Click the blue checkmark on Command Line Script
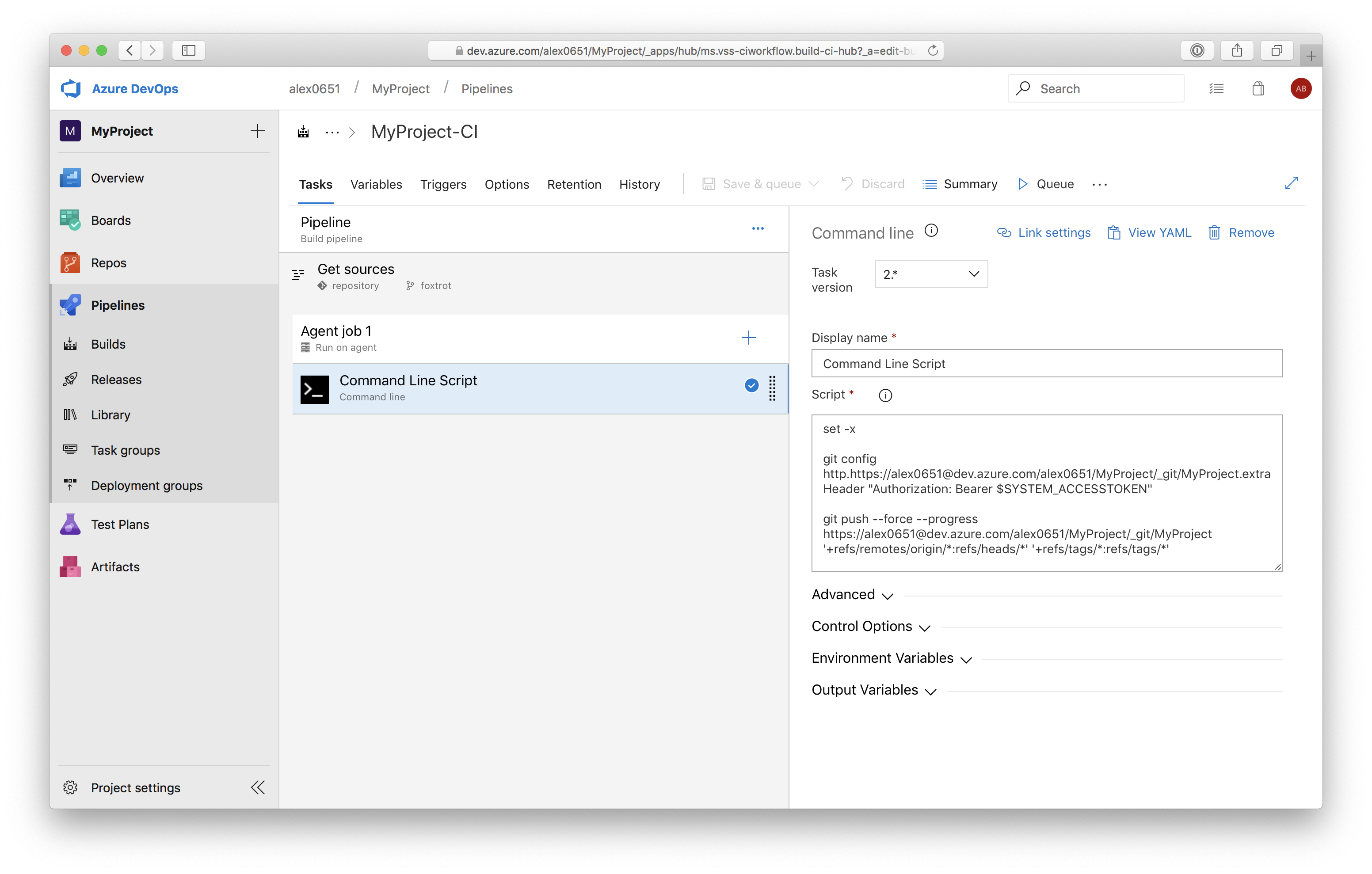 pos(751,386)
